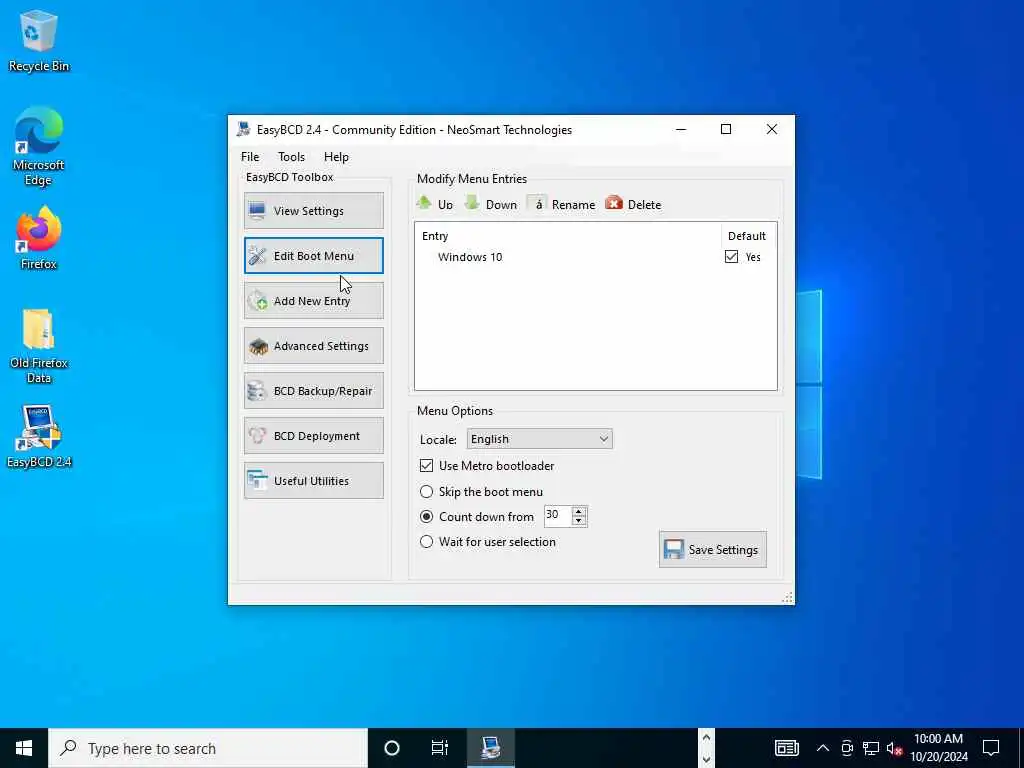Select Skip the boot menu option
This screenshot has height=768, width=1024.
pyautogui.click(x=426, y=491)
